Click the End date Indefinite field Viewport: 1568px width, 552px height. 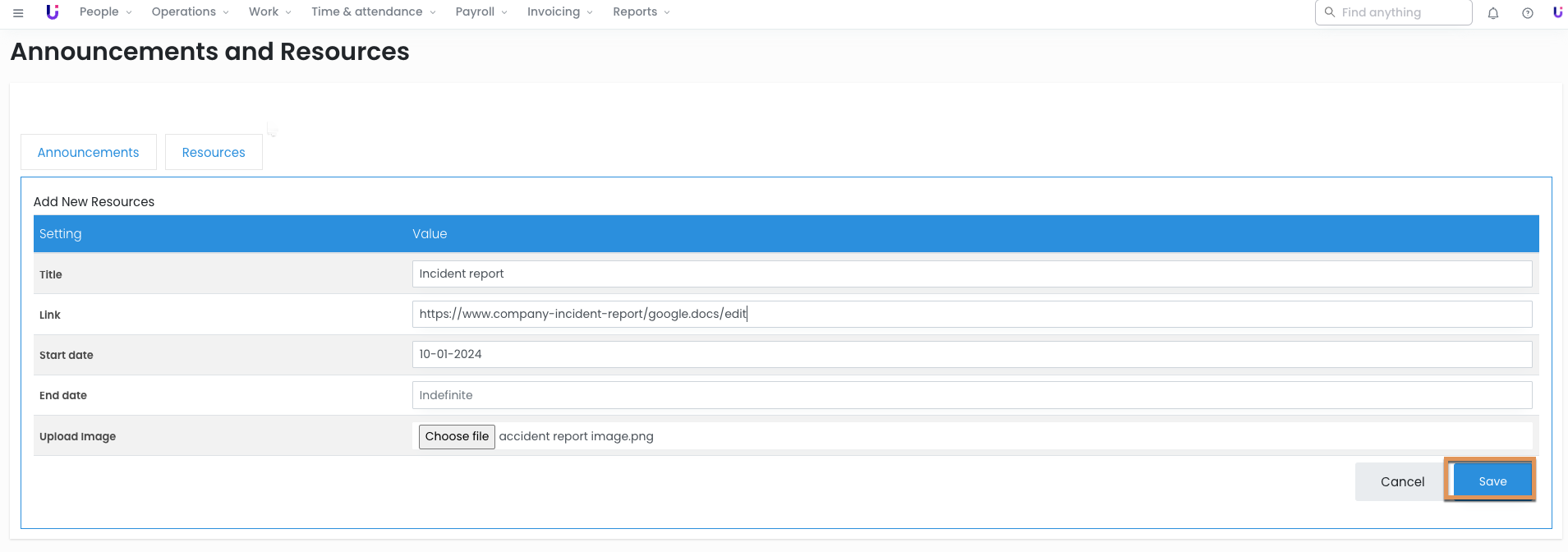pyautogui.click(x=972, y=395)
